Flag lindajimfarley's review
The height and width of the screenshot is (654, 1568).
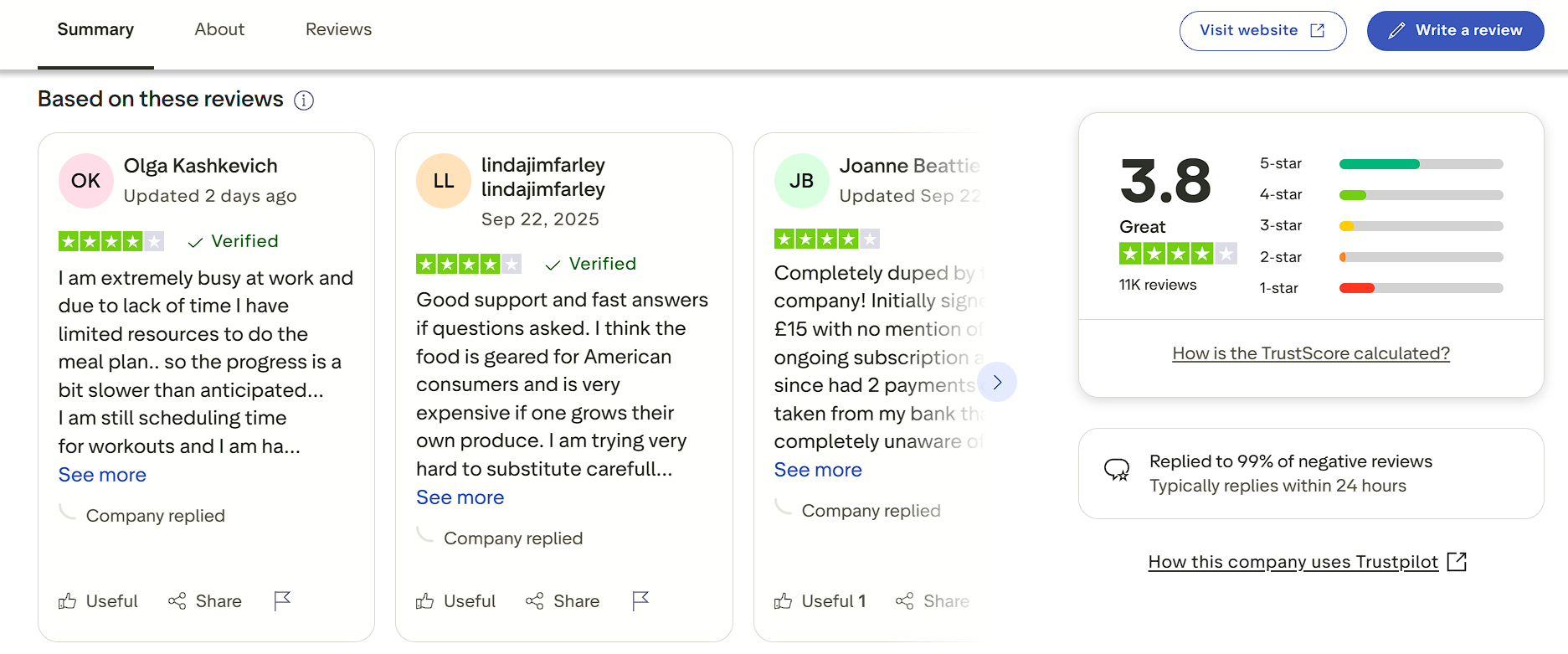pos(640,600)
